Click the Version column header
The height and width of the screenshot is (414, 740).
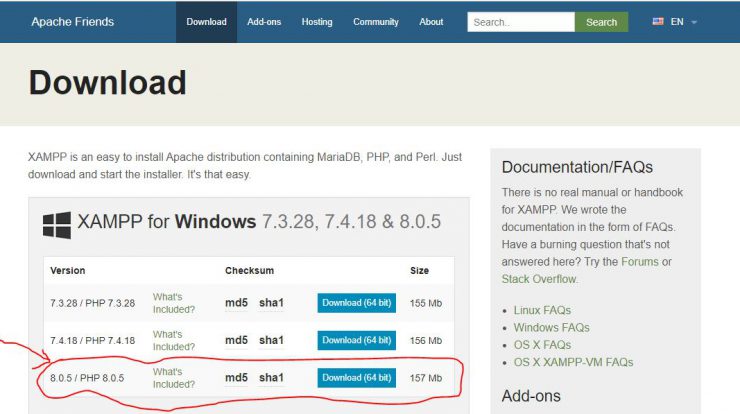[67, 270]
